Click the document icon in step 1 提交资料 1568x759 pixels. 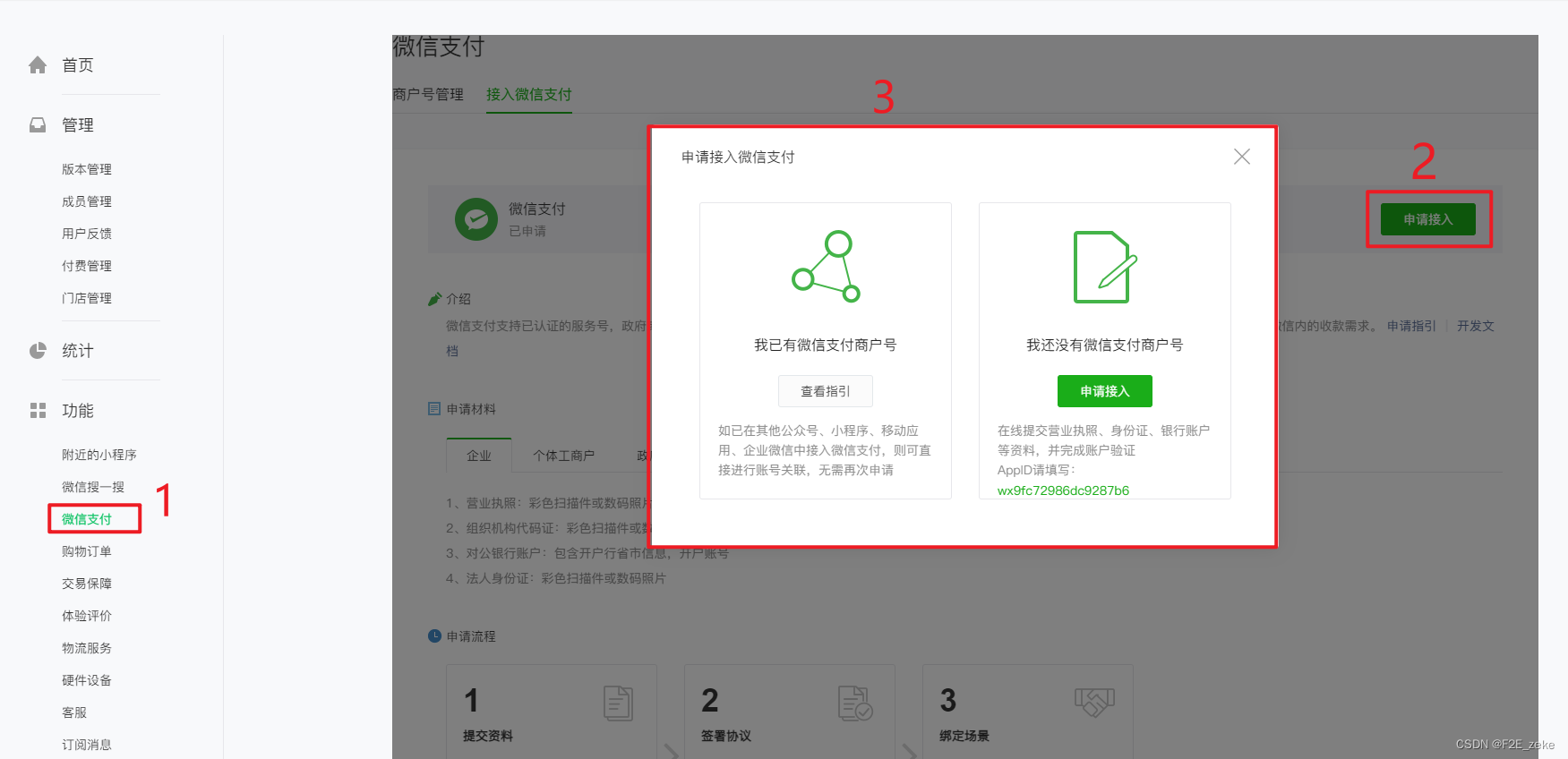click(618, 704)
